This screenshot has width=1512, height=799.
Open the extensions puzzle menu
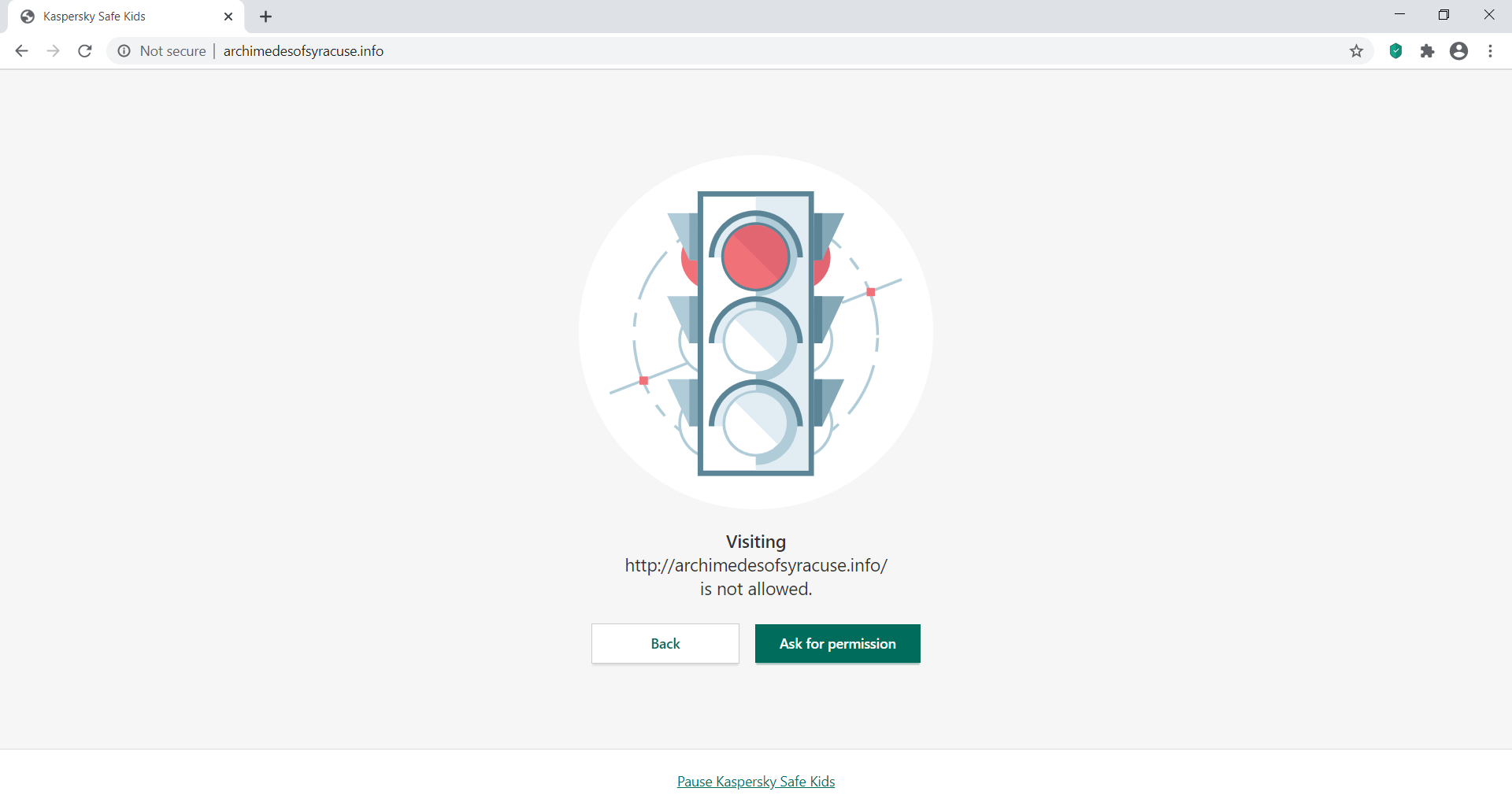(1427, 51)
